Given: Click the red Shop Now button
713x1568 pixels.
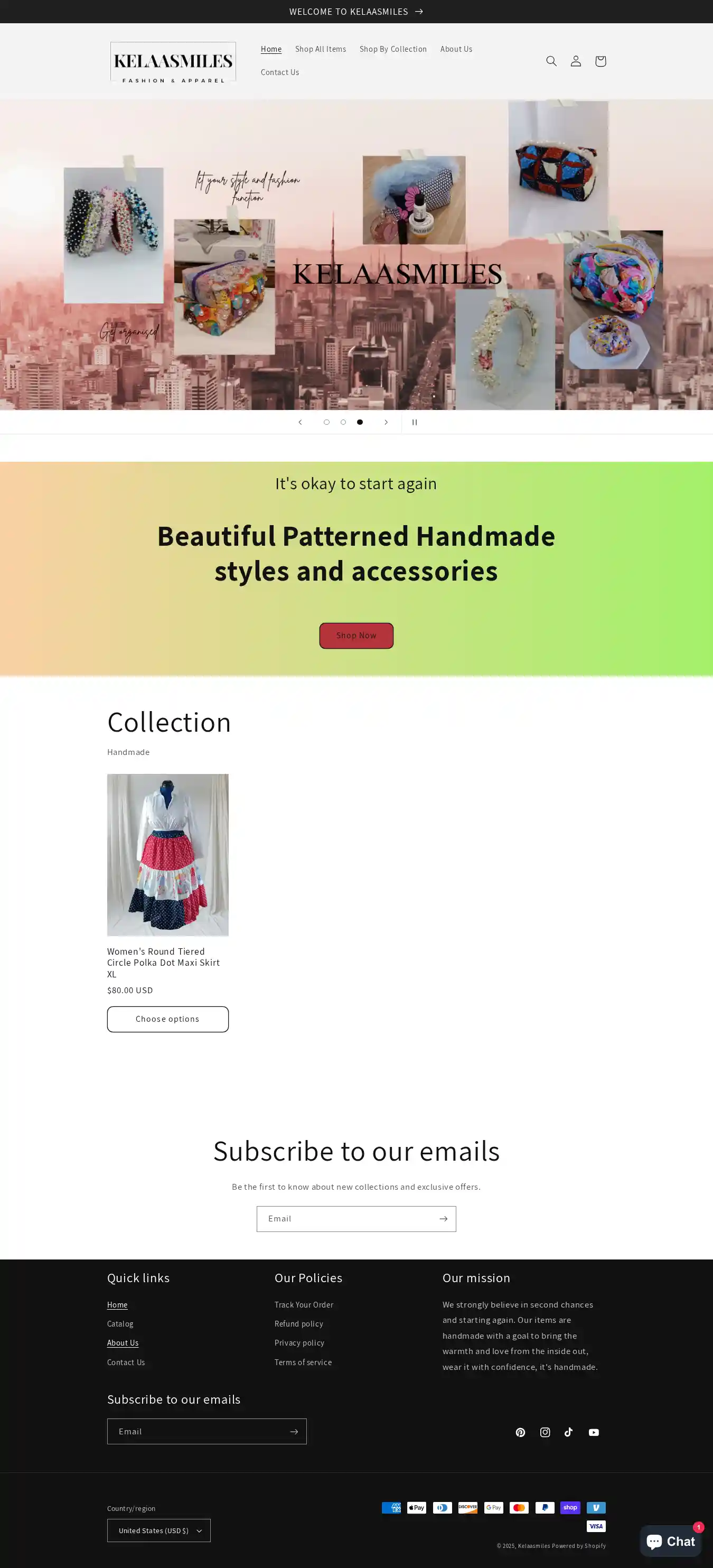Looking at the screenshot, I should pos(356,636).
